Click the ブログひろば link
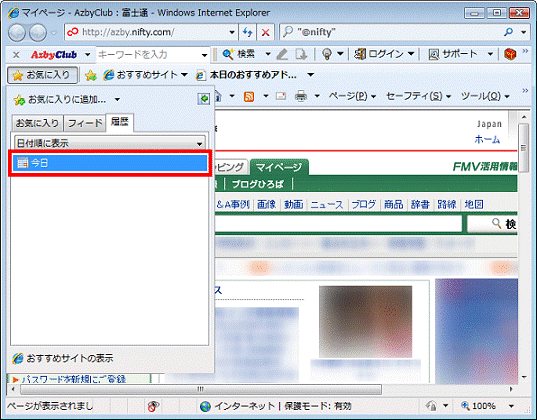This screenshot has width=537, height=420. click(x=258, y=184)
